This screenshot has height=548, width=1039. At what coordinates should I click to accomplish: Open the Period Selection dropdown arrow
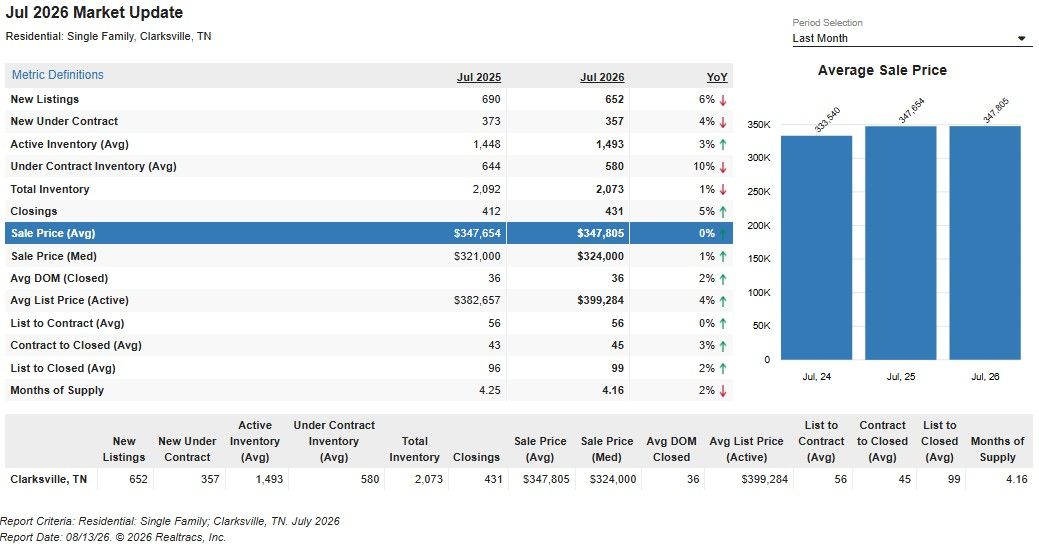click(1021, 38)
